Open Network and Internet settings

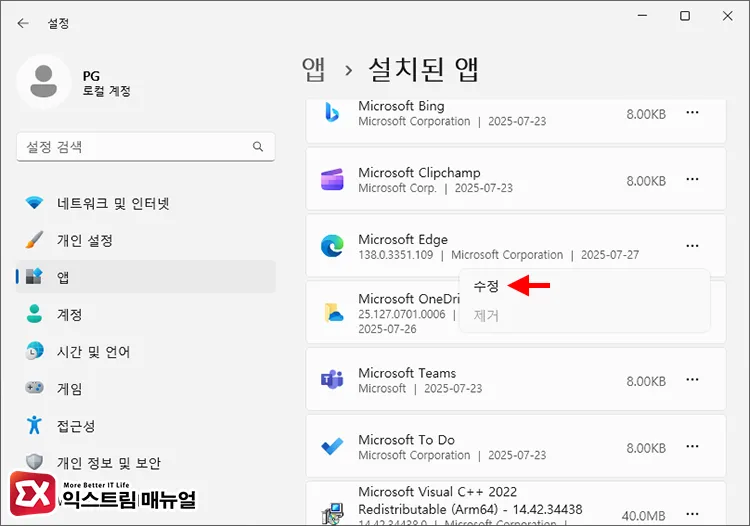click(145, 203)
